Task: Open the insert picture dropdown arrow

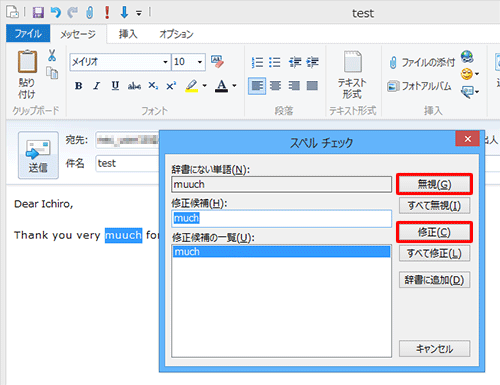Action: coord(477,92)
